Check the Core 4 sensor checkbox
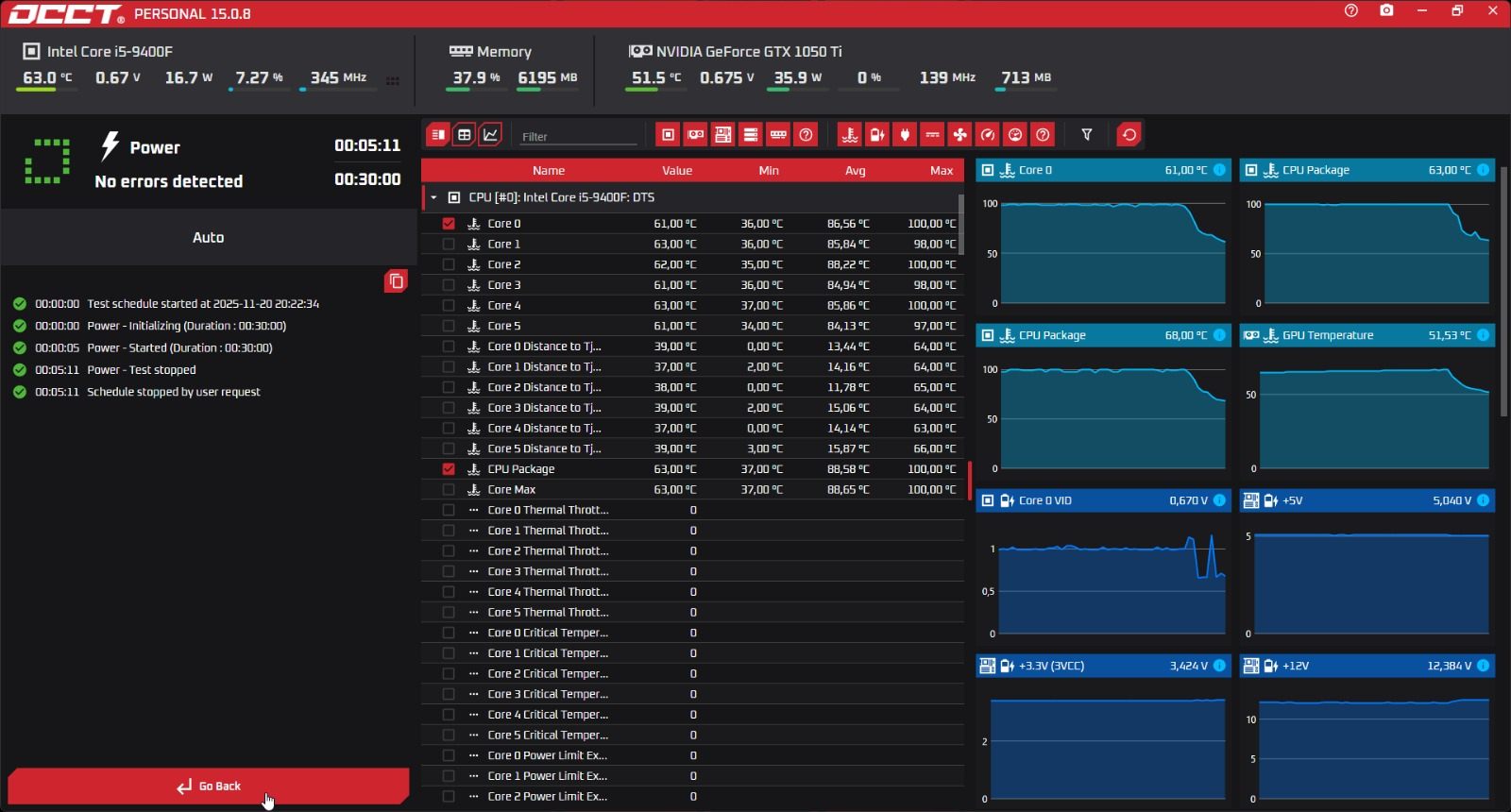The image size is (1511, 812). click(x=449, y=306)
